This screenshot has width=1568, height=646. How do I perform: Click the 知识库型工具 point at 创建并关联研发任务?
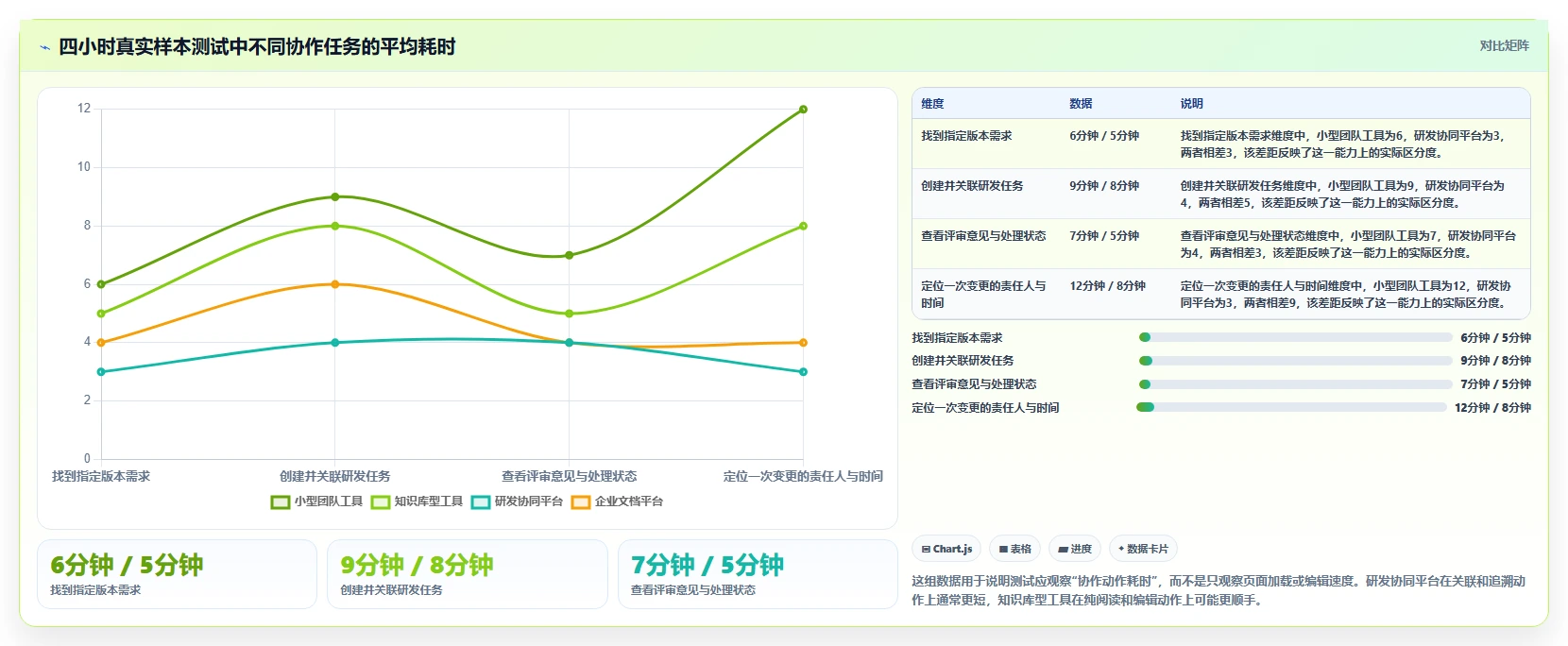tap(335, 226)
